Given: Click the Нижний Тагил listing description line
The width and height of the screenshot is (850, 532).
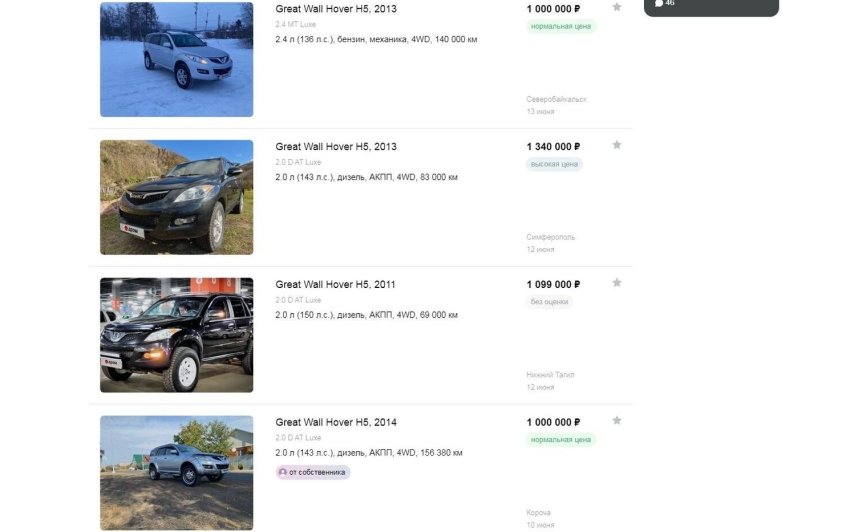Looking at the screenshot, I should coord(366,315).
